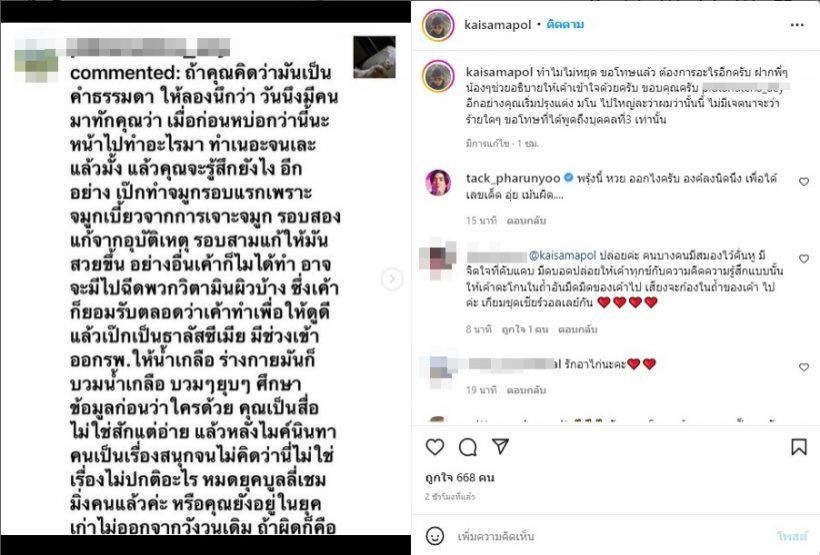Focus the add comment field
Viewport: 820px width, 555px height.
(x=612, y=536)
